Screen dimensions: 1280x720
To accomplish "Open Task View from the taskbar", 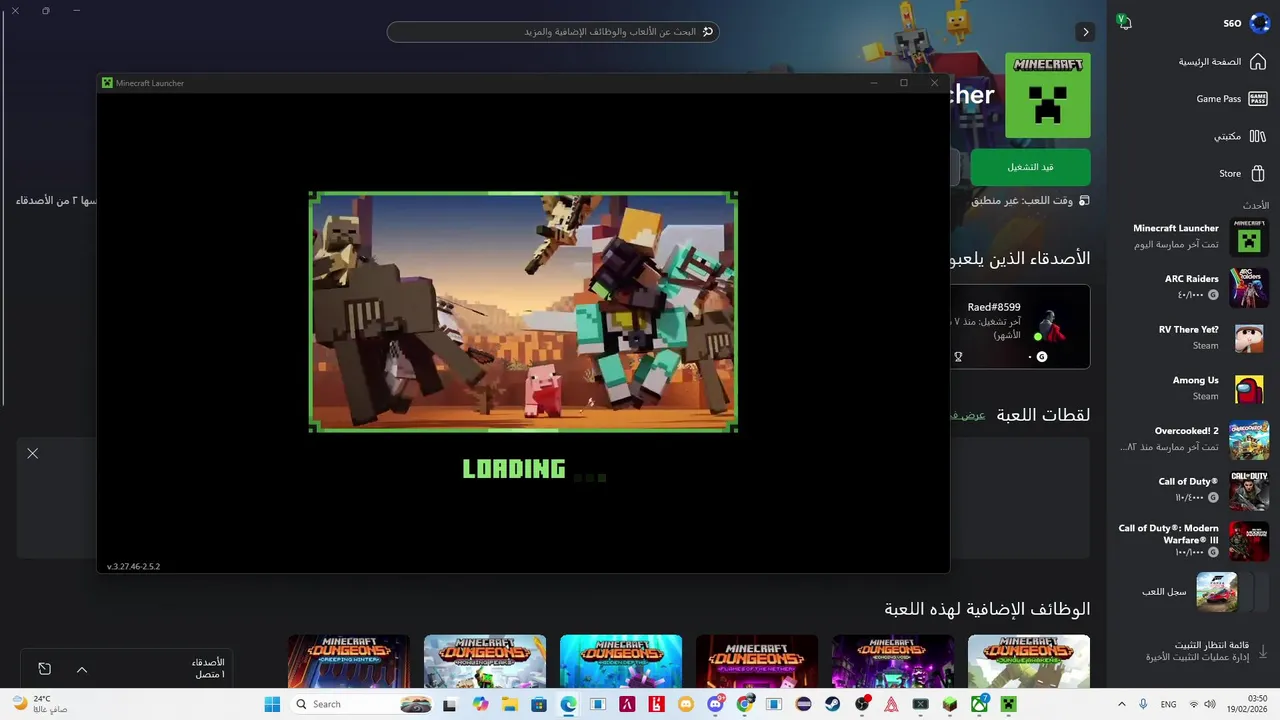I will coord(450,704).
